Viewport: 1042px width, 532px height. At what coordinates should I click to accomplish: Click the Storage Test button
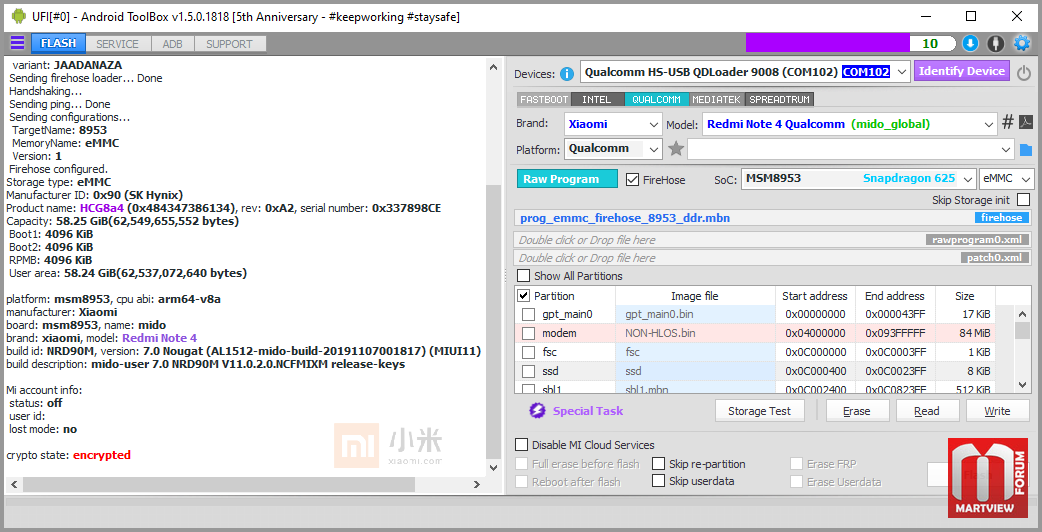tap(760, 411)
